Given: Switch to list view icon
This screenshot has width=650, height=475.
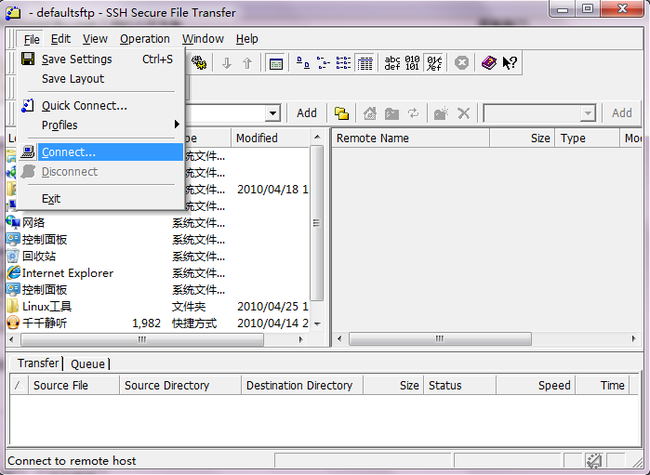Looking at the screenshot, I should tap(344, 63).
